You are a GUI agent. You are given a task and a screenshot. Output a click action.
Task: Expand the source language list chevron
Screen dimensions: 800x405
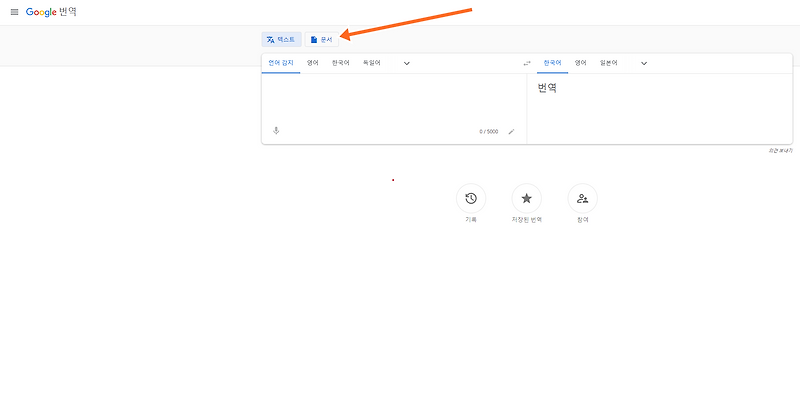[407, 63]
